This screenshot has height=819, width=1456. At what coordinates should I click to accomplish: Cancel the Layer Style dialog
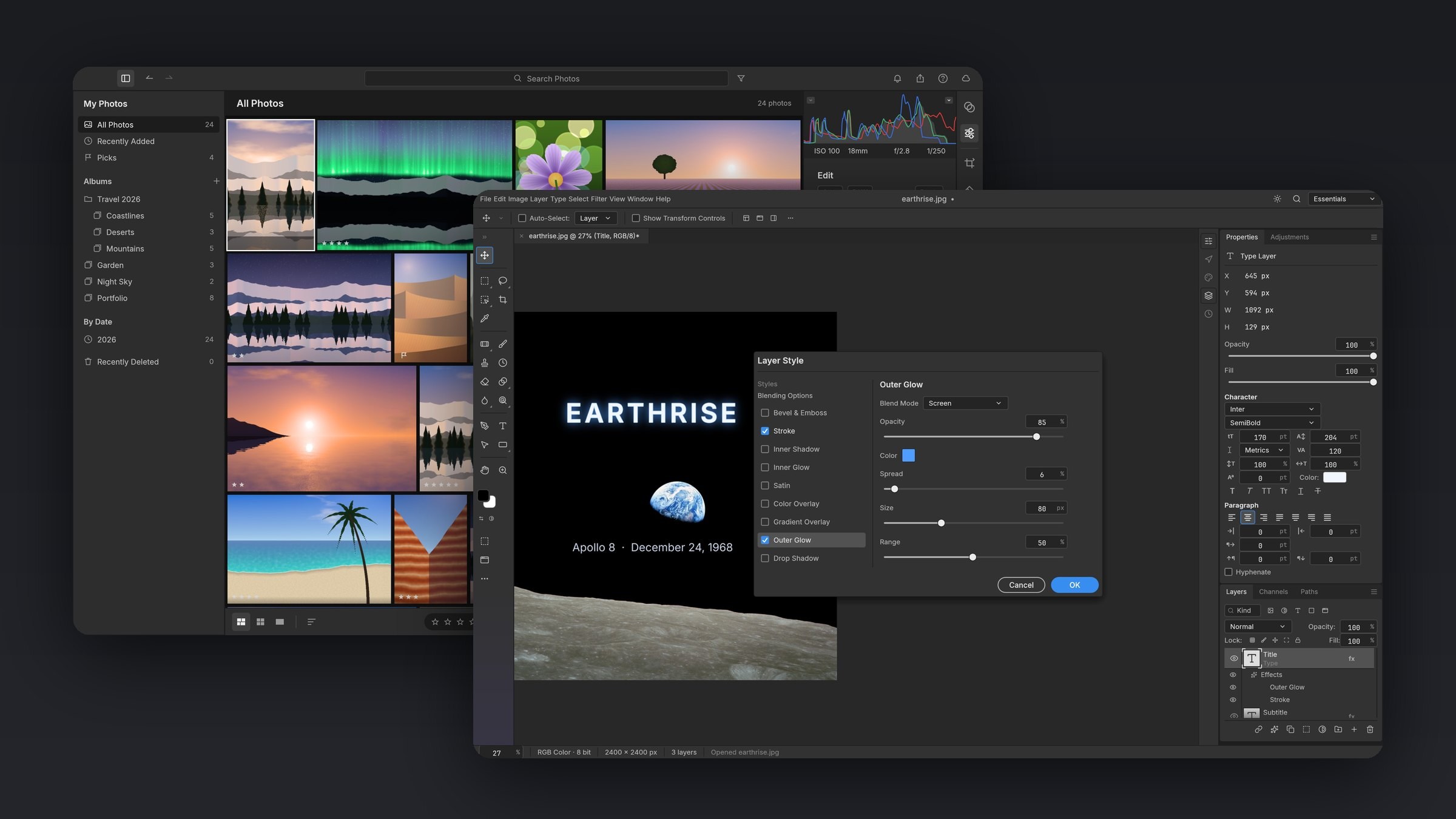[x=1021, y=585]
